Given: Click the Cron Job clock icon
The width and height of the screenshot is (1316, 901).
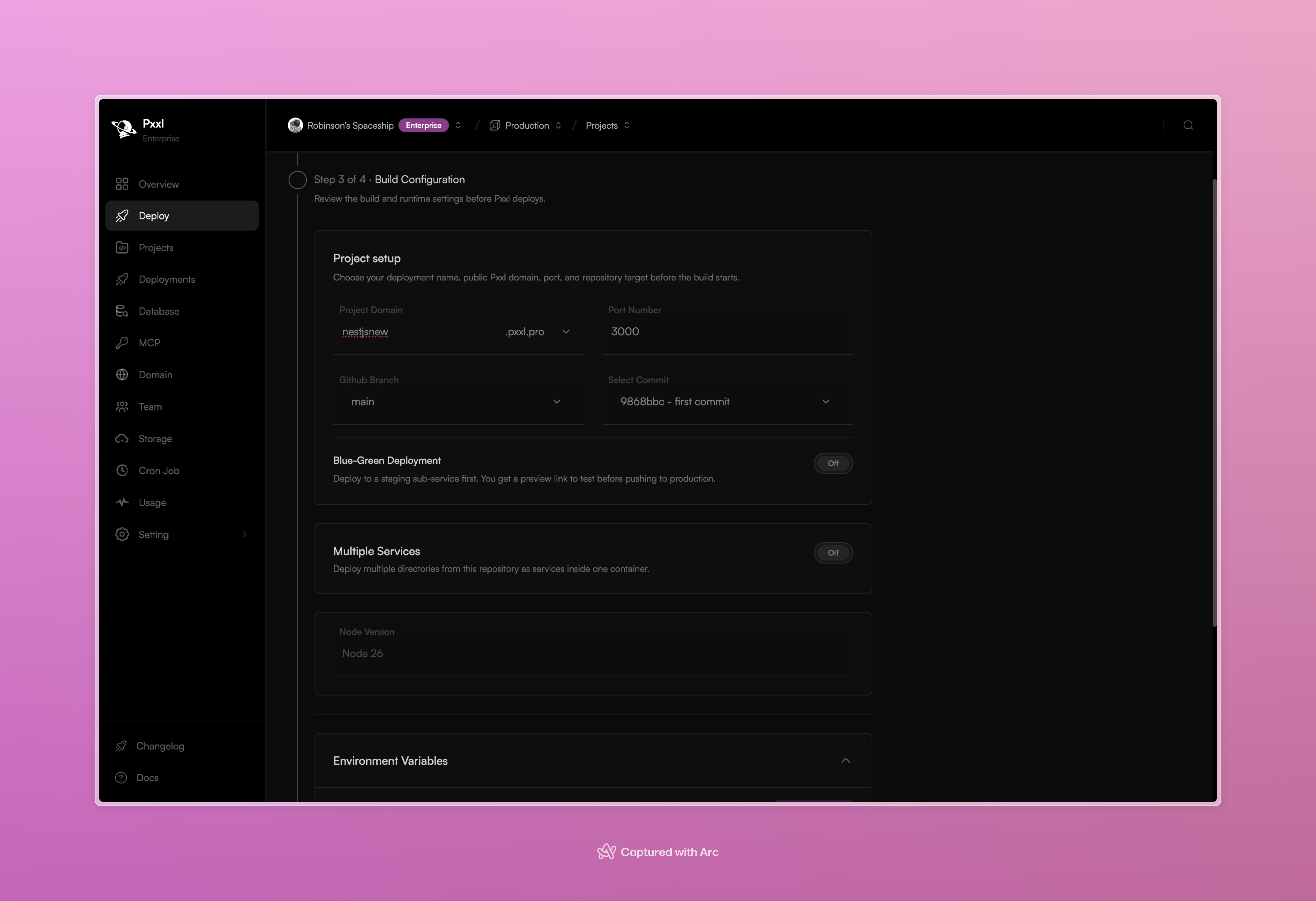Looking at the screenshot, I should [x=122, y=470].
